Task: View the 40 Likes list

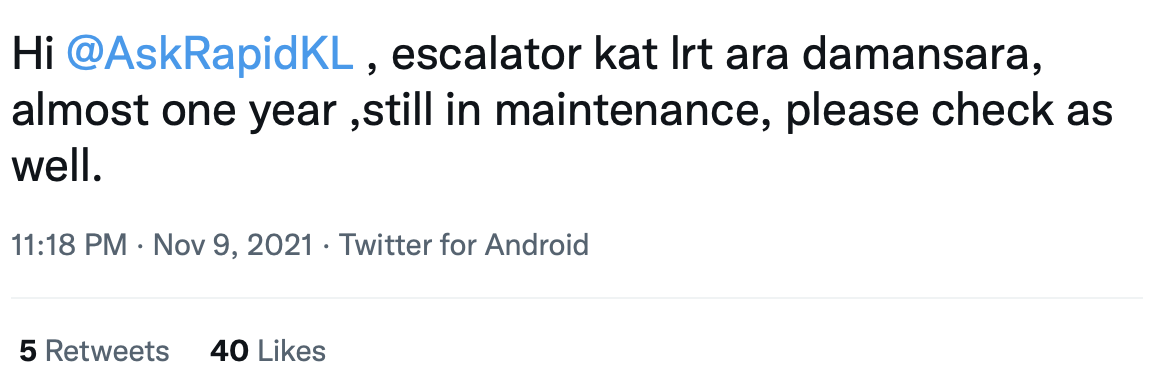Action: tap(267, 351)
